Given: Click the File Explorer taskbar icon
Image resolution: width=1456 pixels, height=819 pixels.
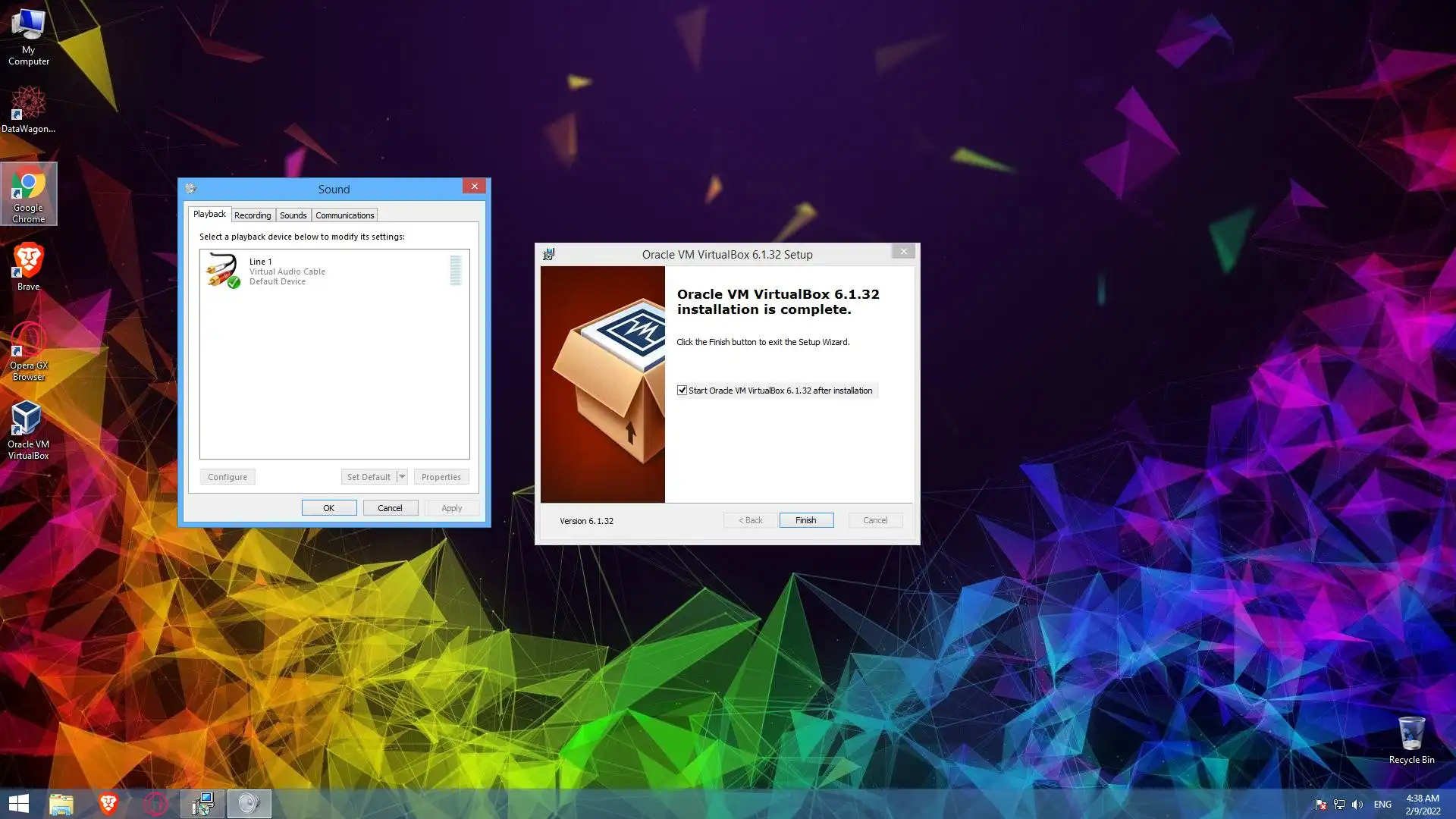Looking at the screenshot, I should pos(61,804).
